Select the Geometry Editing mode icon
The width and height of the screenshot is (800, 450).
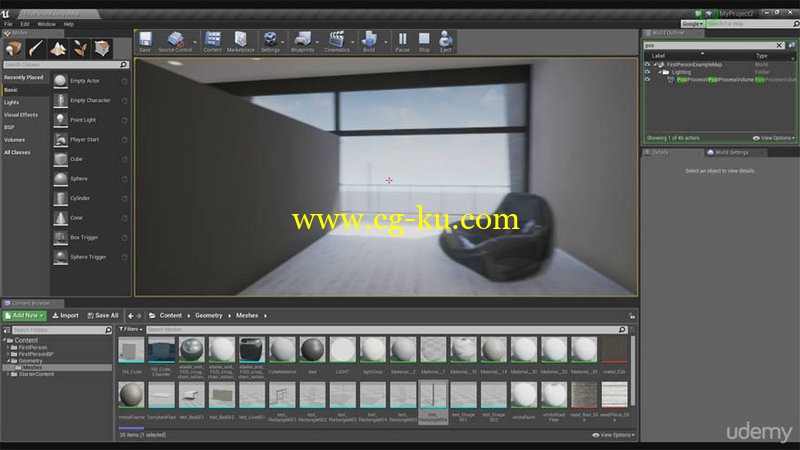tap(102, 49)
